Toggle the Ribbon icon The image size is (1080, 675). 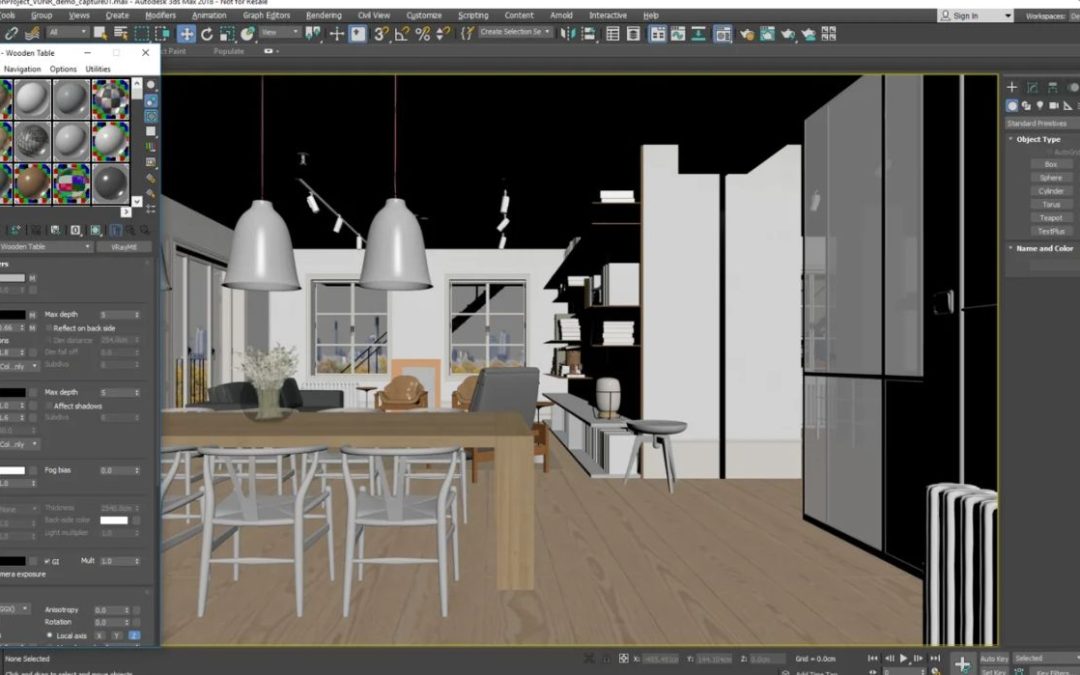coord(658,33)
